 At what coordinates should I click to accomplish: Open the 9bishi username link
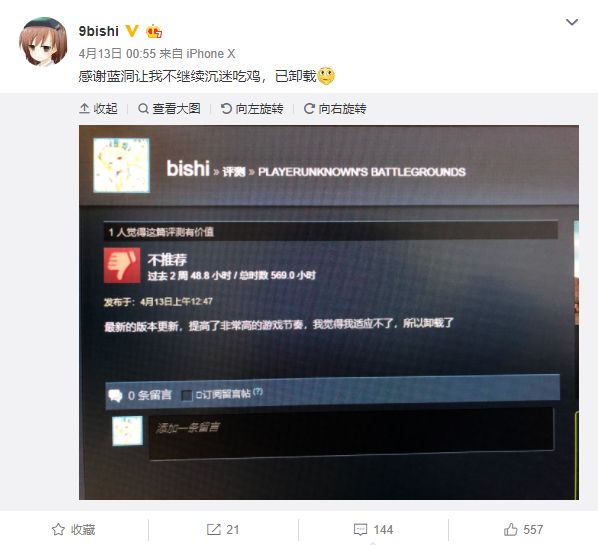pos(98,31)
